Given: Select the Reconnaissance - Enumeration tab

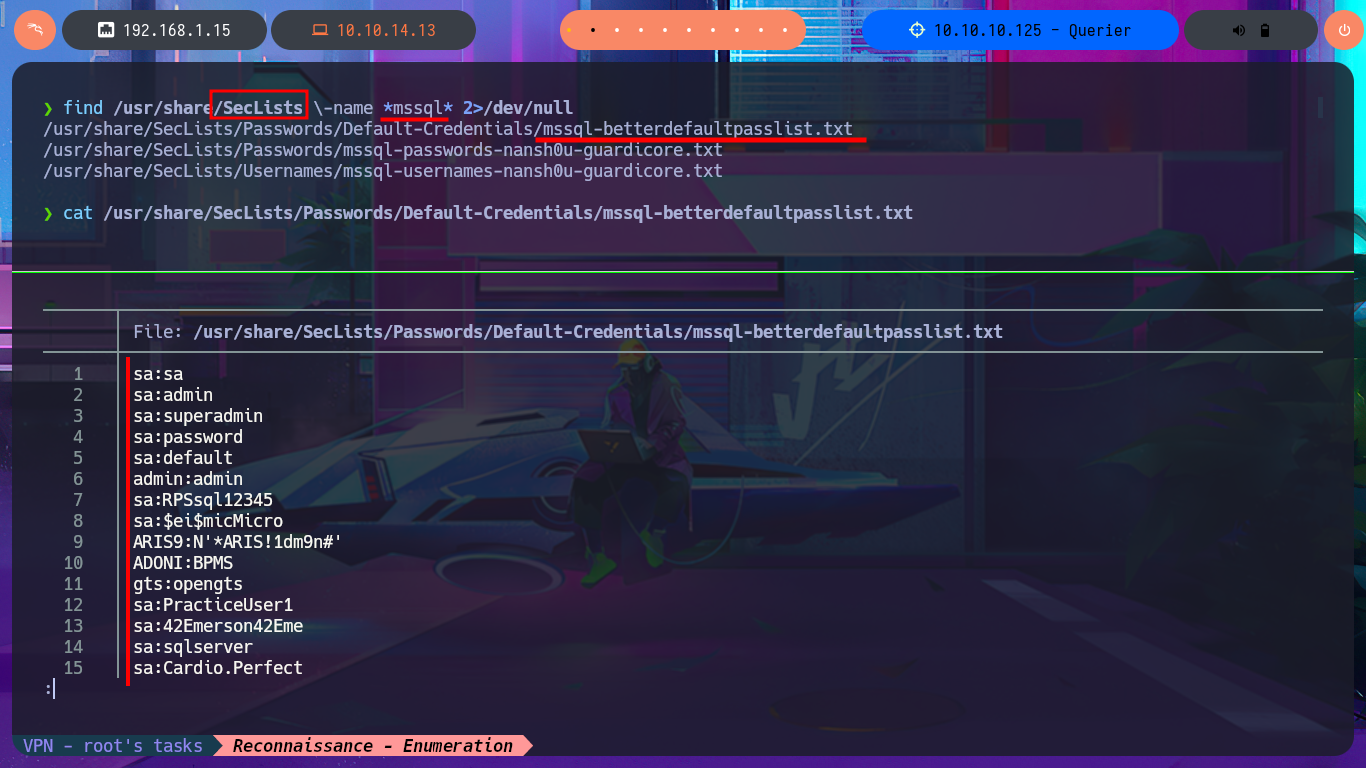Looking at the screenshot, I should (x=372, y=746).
